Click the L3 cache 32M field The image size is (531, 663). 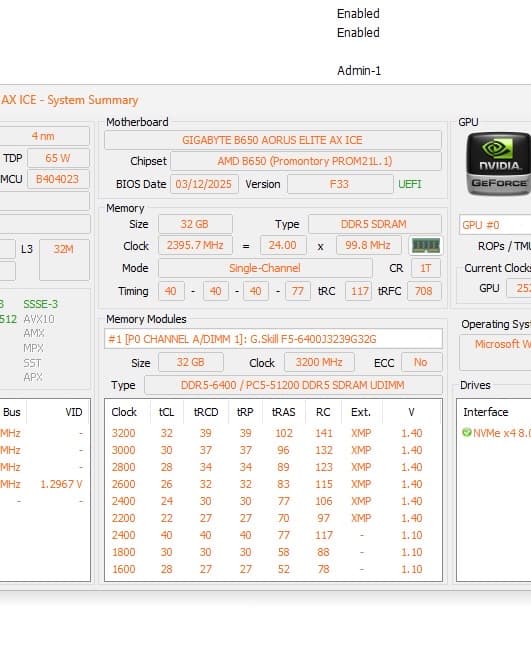[64, 260]
